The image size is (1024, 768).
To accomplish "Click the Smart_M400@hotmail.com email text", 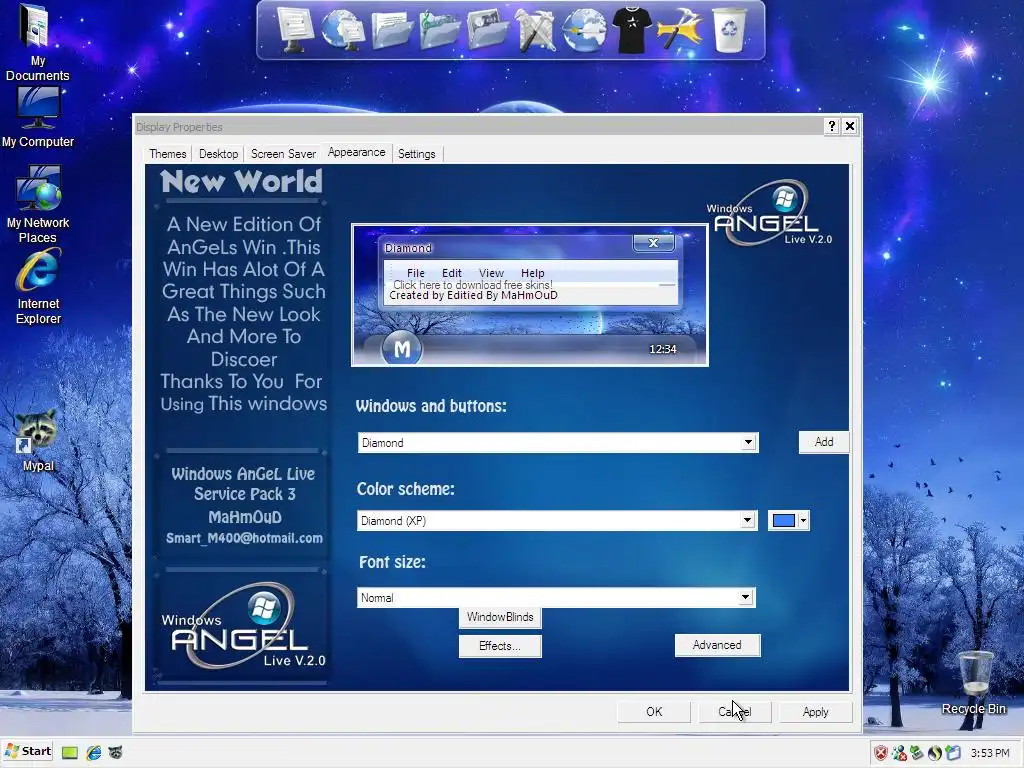I will click(x=244, y=538).
